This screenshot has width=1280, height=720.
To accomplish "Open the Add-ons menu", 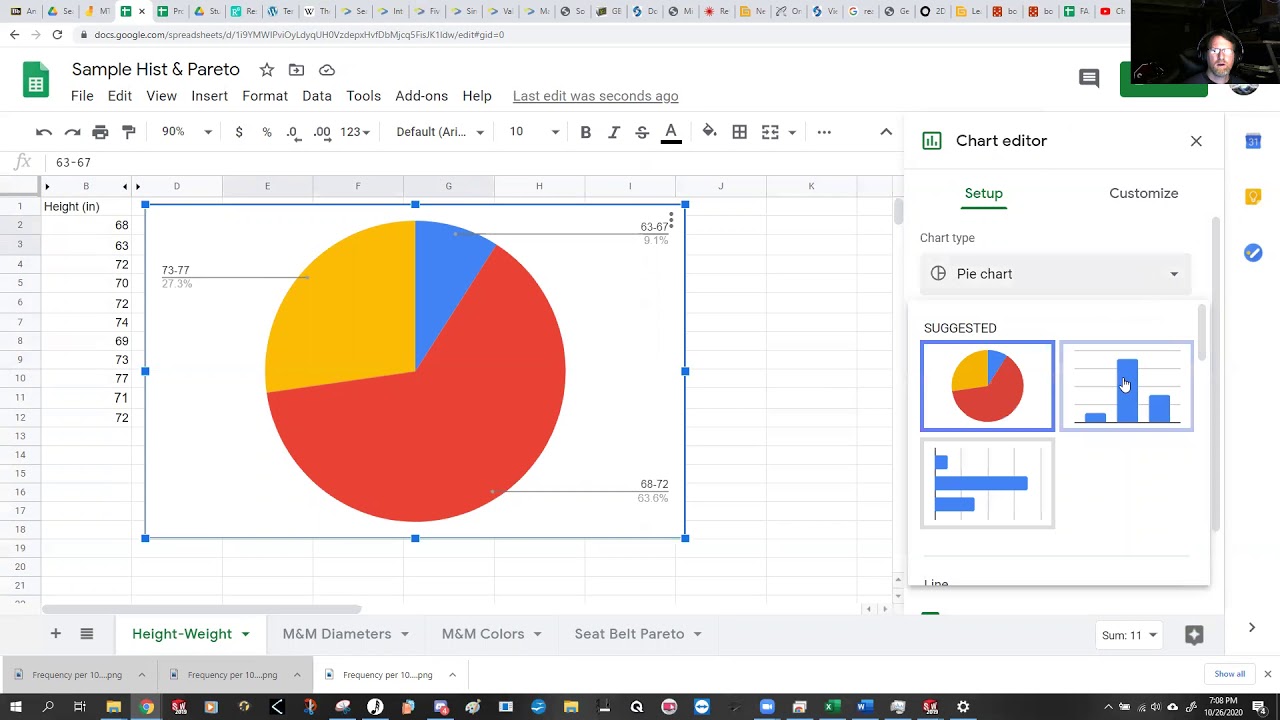I will point(421,96).
